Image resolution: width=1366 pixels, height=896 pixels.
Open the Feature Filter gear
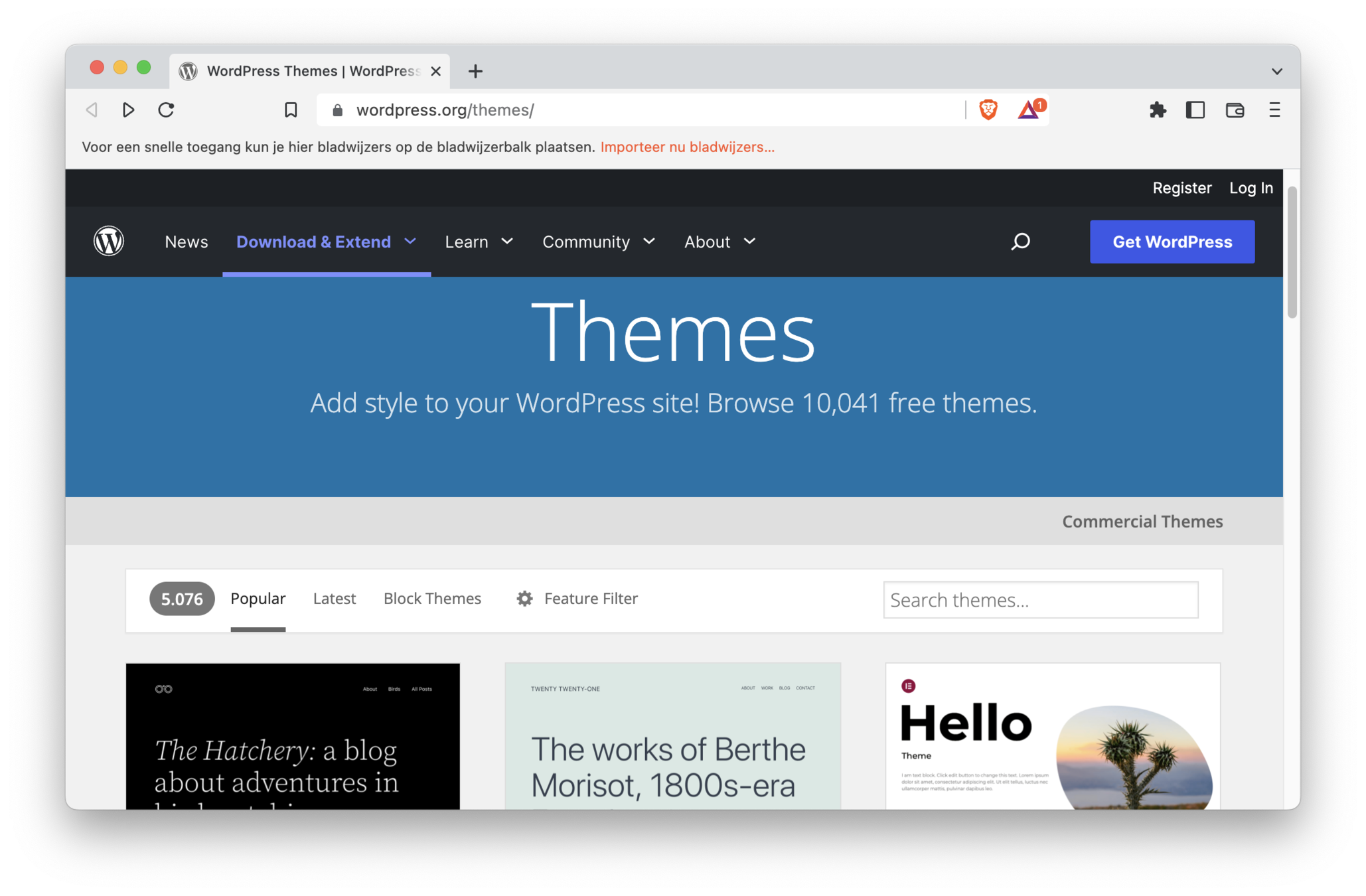[524, 599]
